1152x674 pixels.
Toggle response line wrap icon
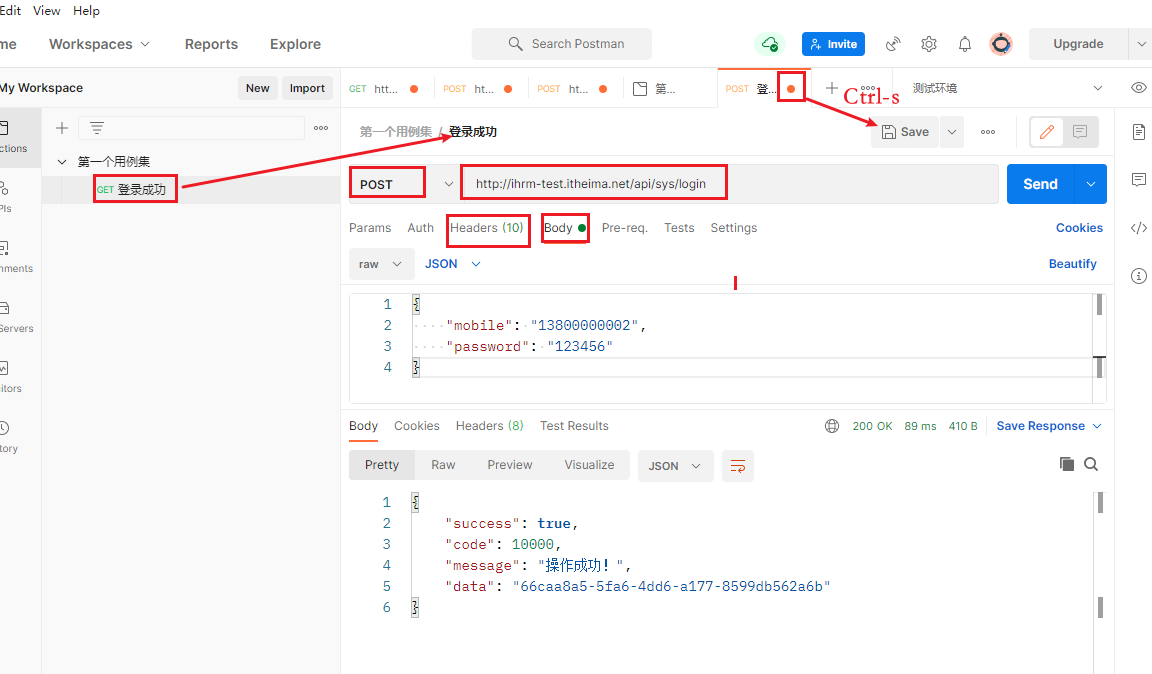click(738, 466)
